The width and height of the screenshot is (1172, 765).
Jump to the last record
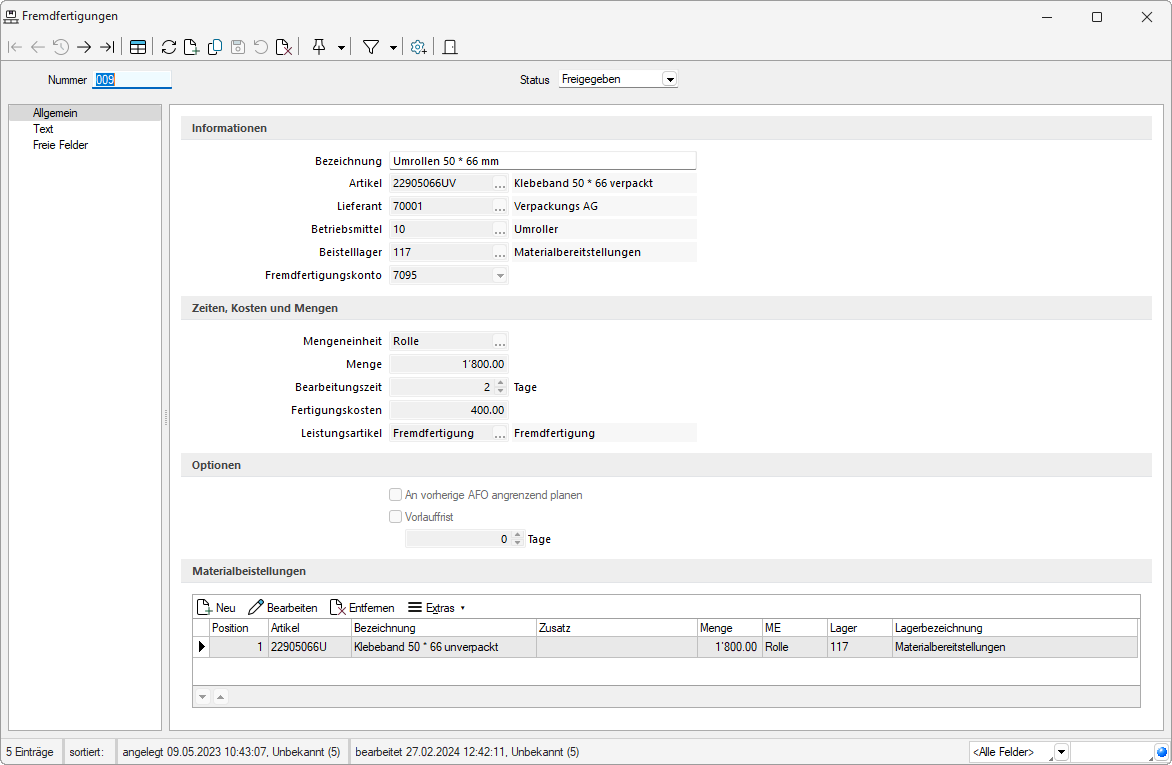pyautogui.click(x=107, y=47)
